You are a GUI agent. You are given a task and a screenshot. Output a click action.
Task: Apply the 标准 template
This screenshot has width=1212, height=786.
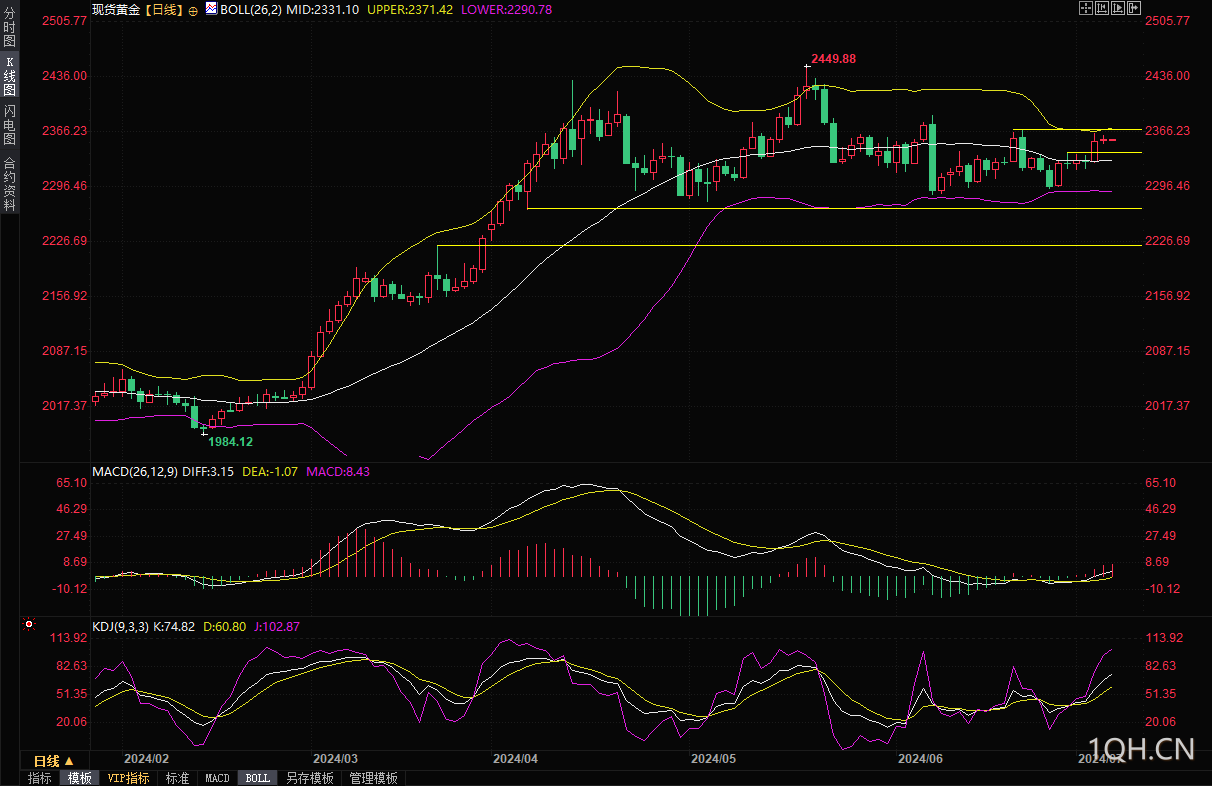pyautogui.click(x=177, y=778)
